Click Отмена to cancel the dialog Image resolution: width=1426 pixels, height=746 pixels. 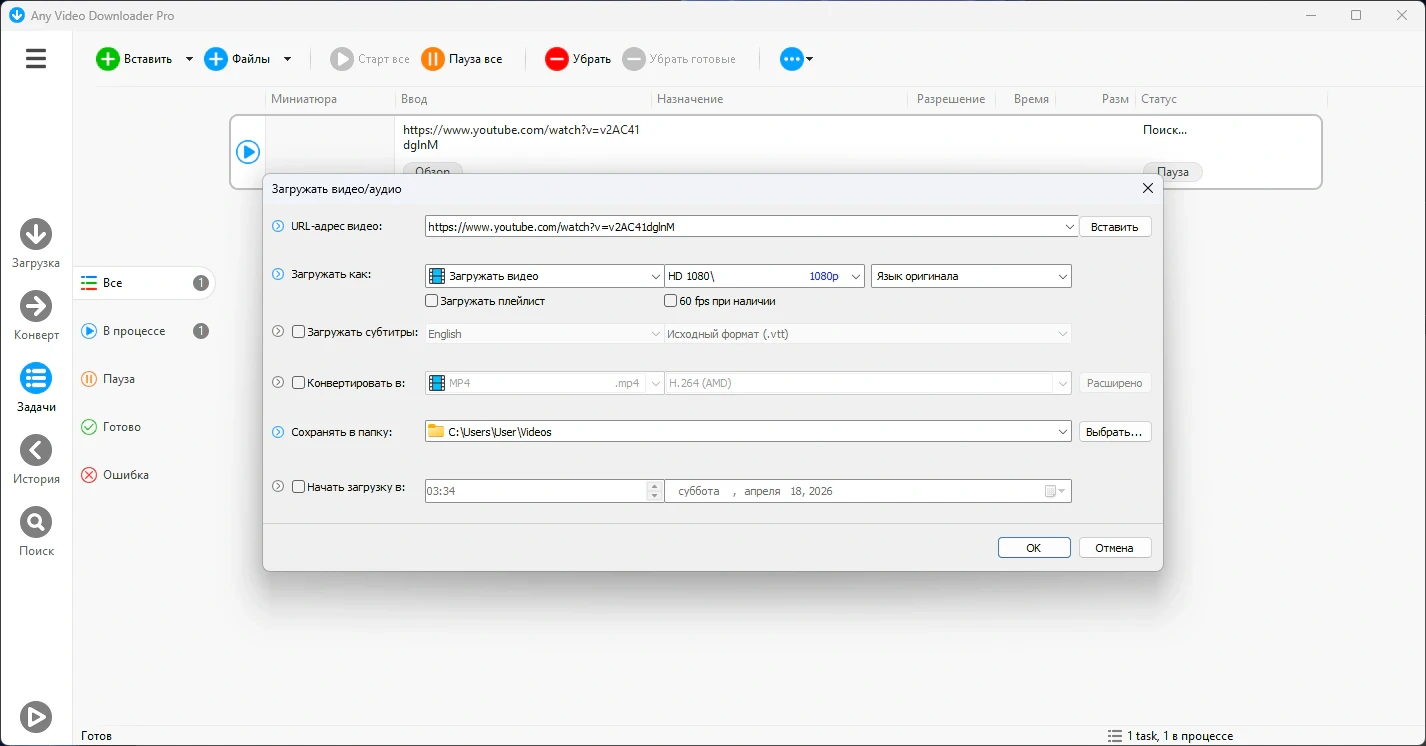pyautogui.click(x=1115, y=548)
